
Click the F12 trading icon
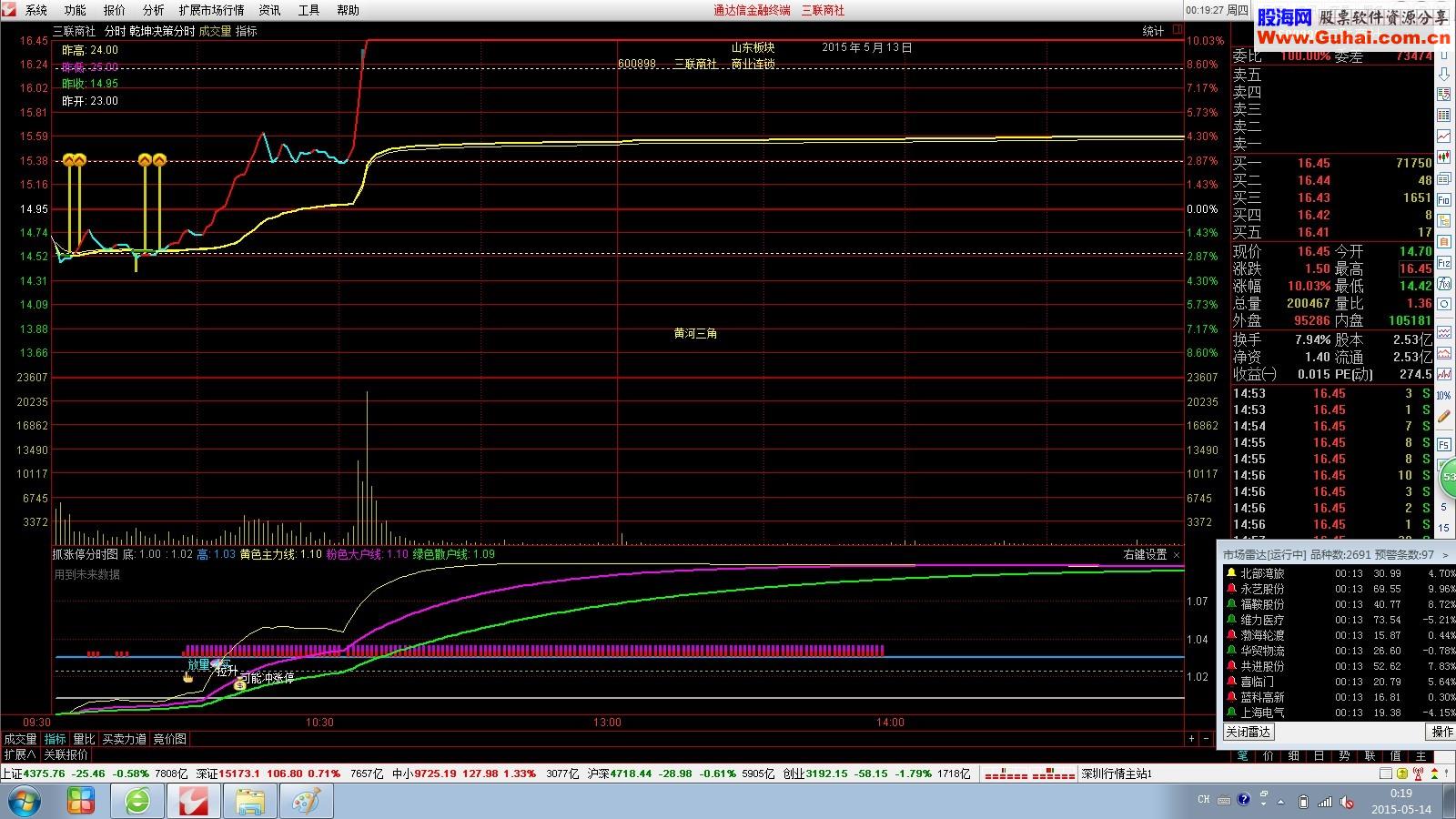point(1444,262)
